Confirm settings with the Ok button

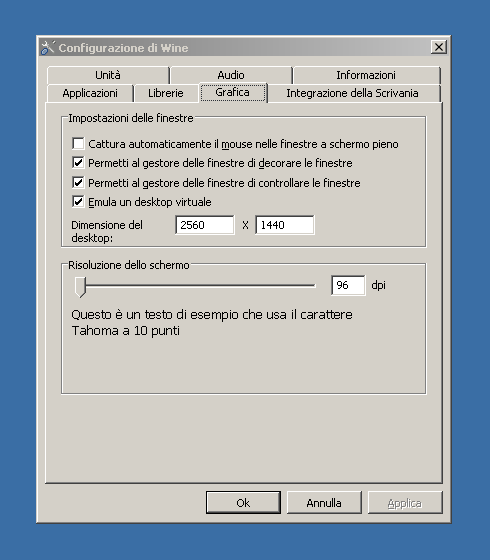click(x=243, y=503)
